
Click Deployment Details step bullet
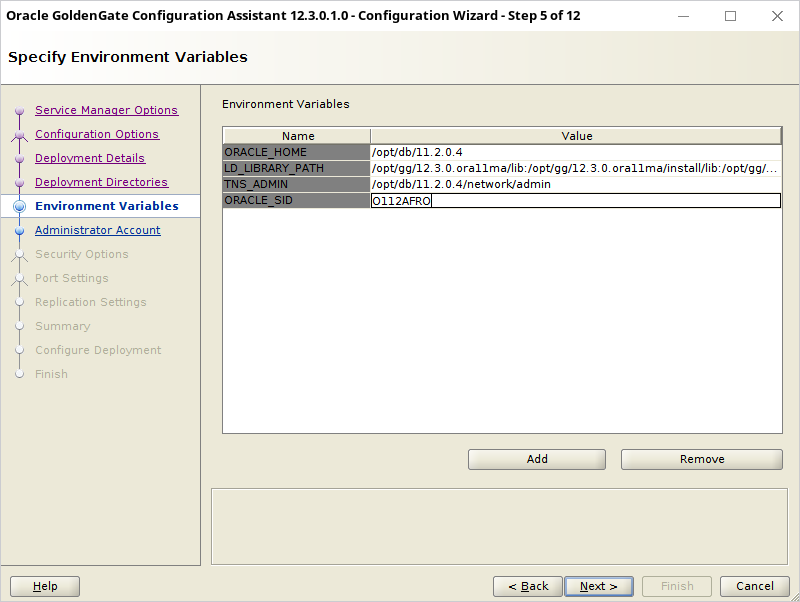click(x=19, y=159)
